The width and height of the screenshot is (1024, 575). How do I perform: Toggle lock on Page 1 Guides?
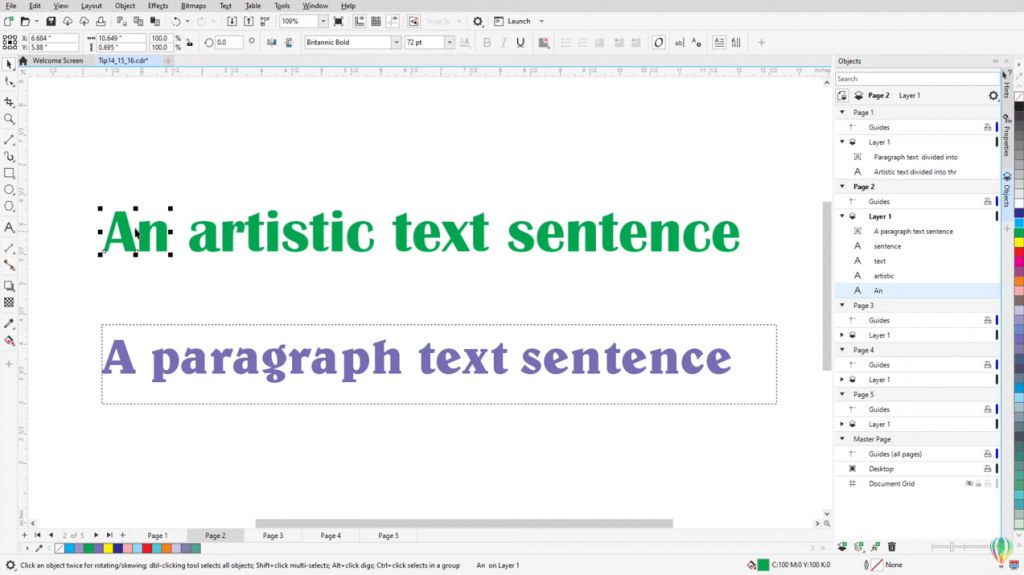987,127
